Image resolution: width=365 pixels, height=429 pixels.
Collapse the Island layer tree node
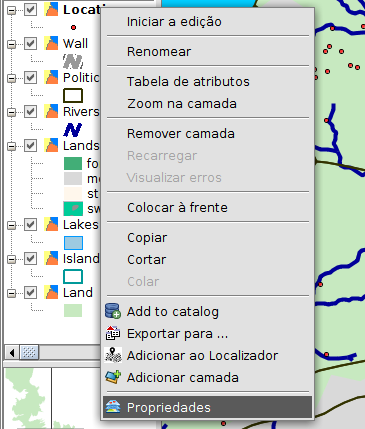12,259
